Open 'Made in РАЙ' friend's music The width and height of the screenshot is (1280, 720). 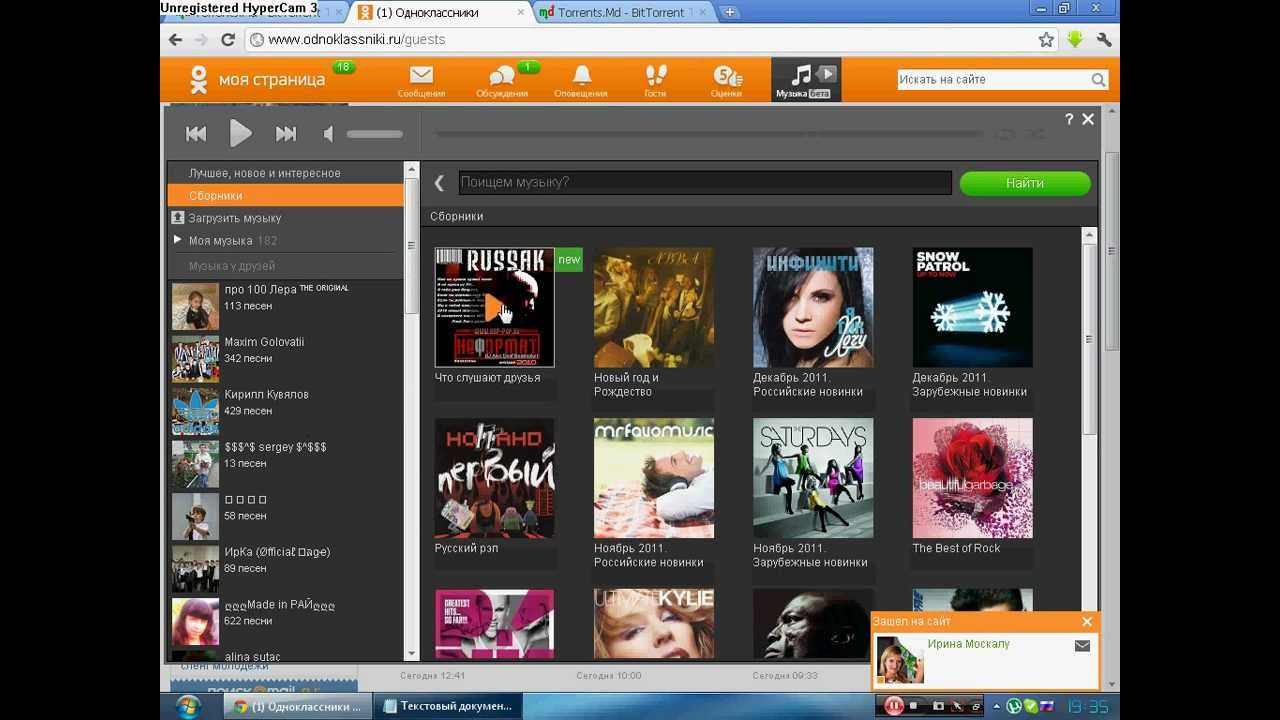pos(279,605)
